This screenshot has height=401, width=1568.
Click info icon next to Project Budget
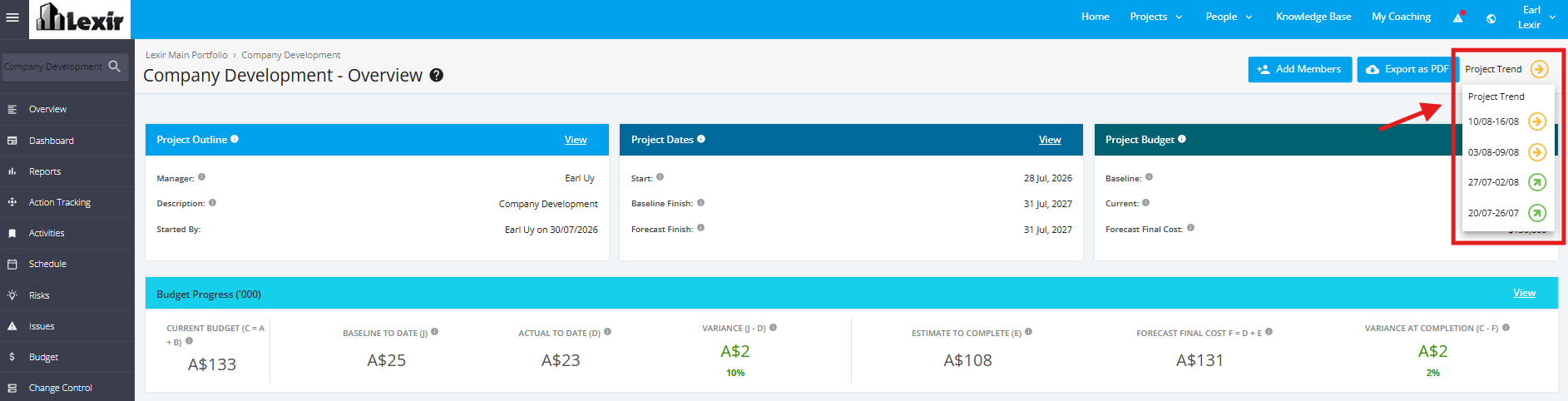point(1182,139)
